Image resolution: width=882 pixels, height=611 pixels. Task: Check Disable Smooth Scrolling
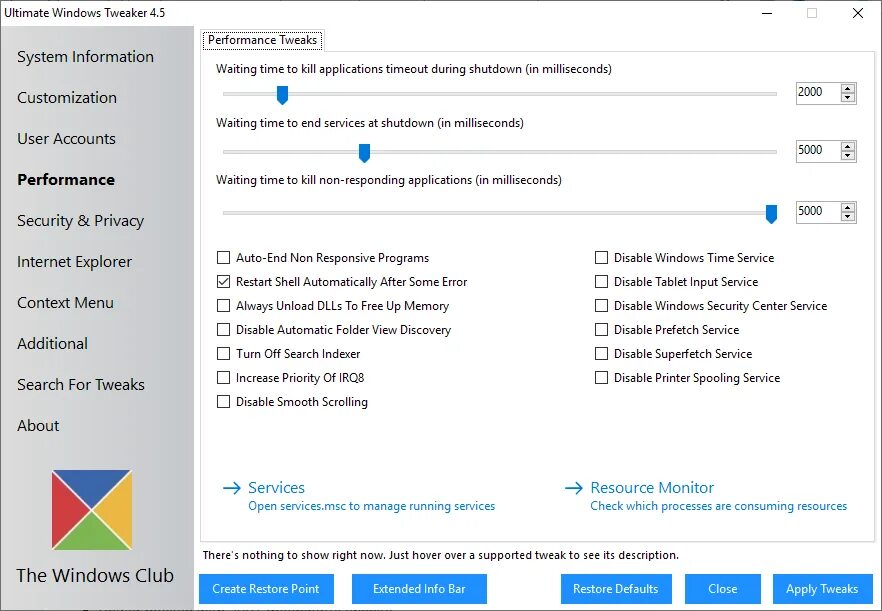click(223, 402)
